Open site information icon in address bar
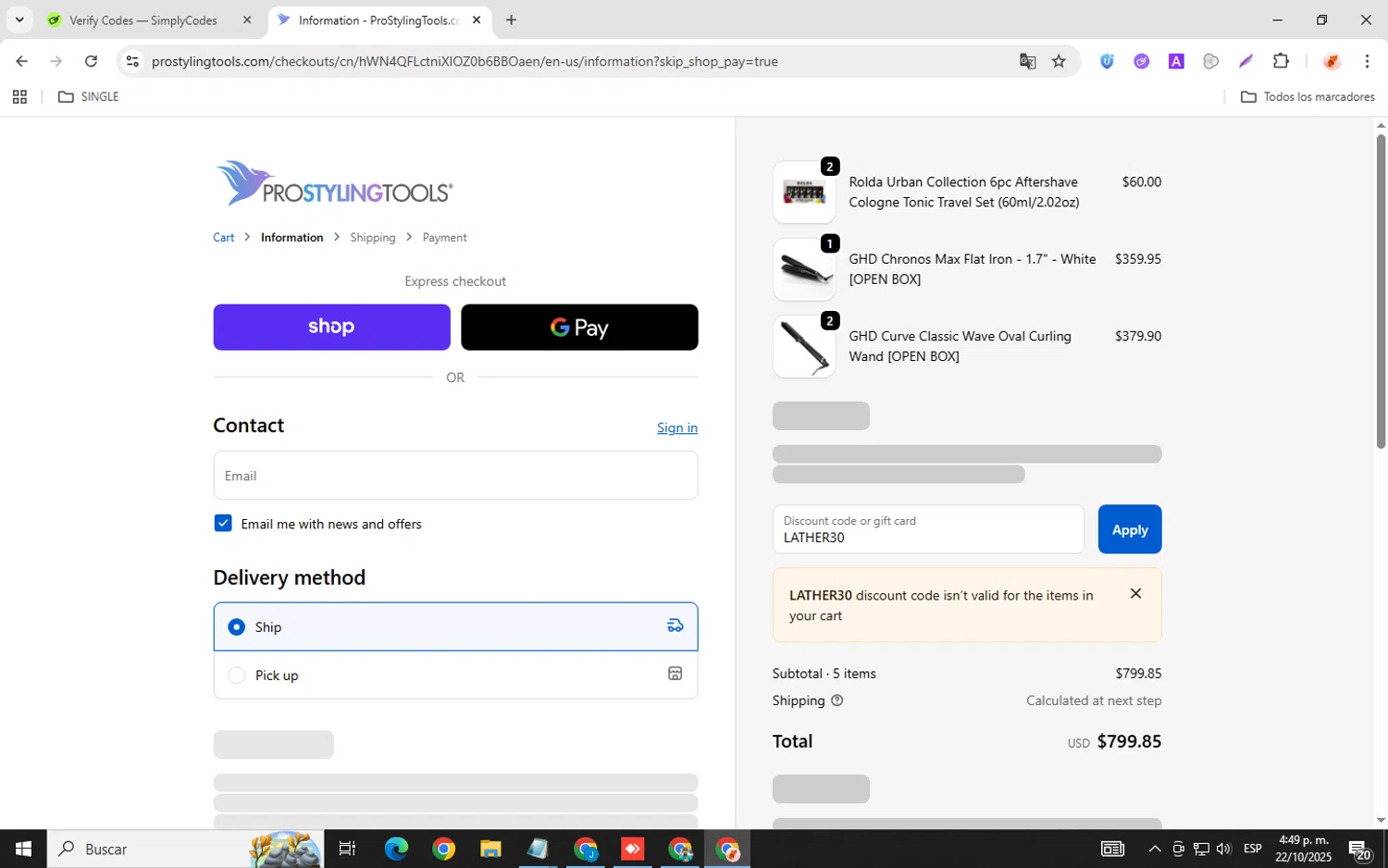Viewport: 1388px width, 868px height. [x=132, y=61]
